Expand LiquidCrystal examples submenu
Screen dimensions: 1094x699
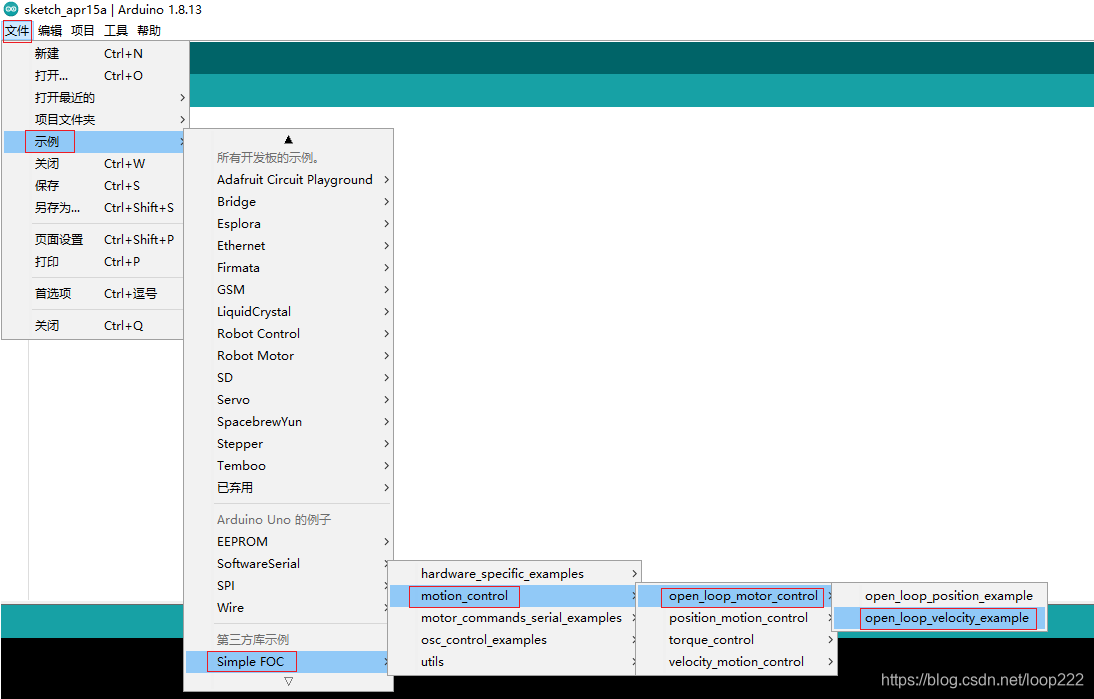[288, 312]
